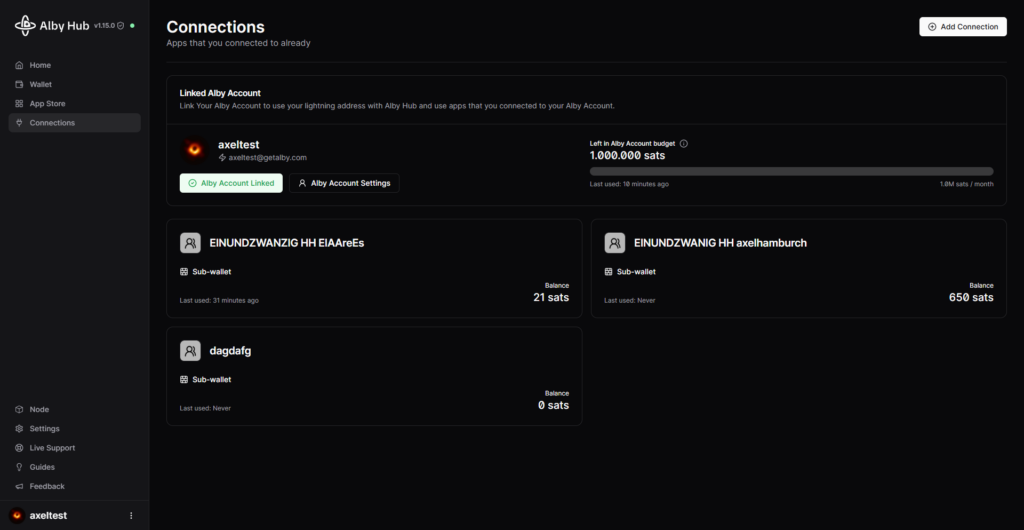Image resolution: width=1024 pixels, height=530 pixels.
Task: Click the Node icon in sidebar
Action: click(19, 409)
